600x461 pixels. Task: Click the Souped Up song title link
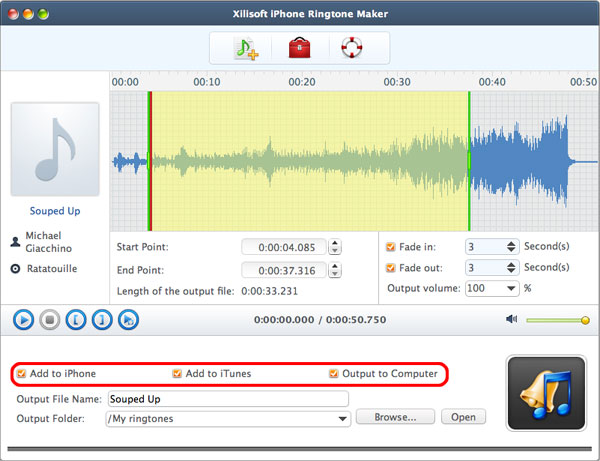55,211
